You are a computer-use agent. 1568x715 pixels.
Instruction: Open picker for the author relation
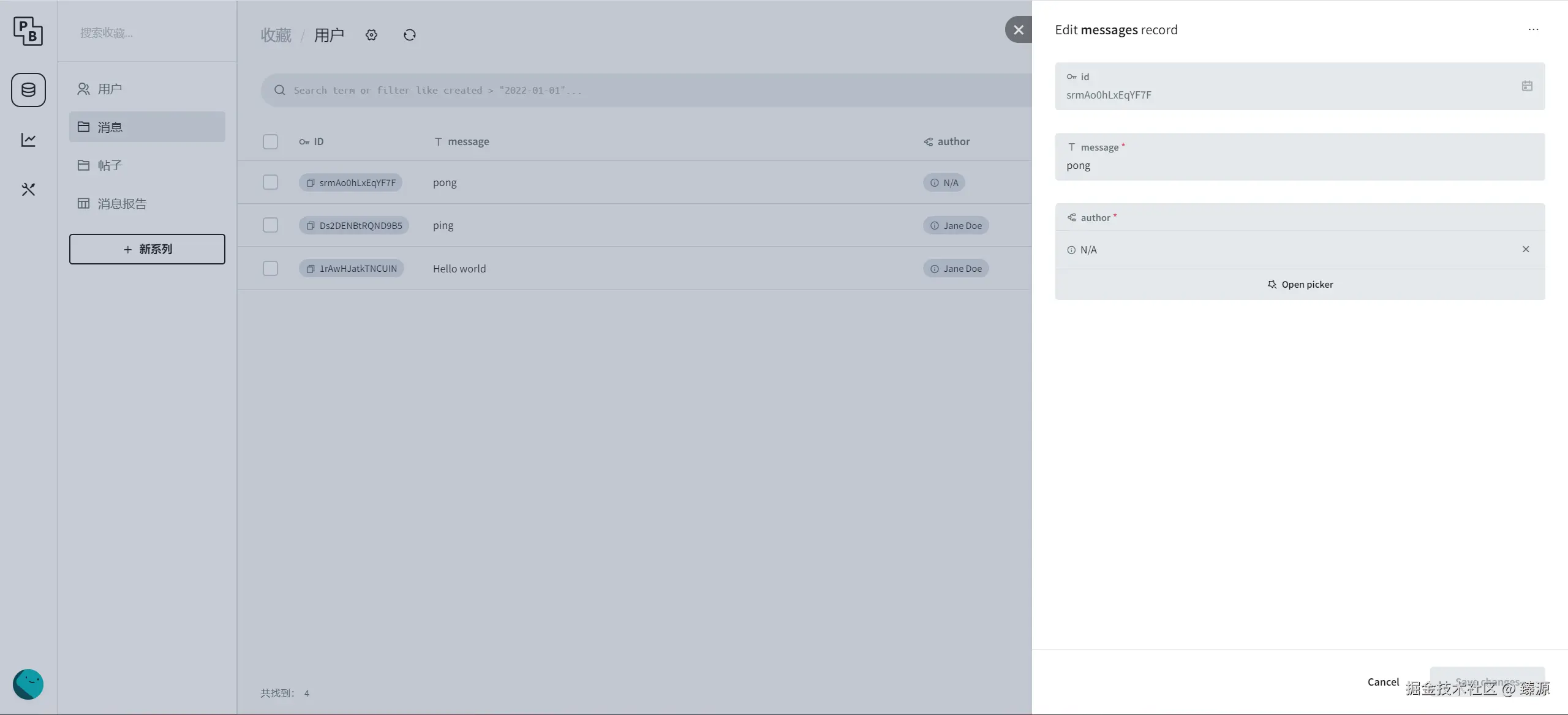click(1300, 285)
